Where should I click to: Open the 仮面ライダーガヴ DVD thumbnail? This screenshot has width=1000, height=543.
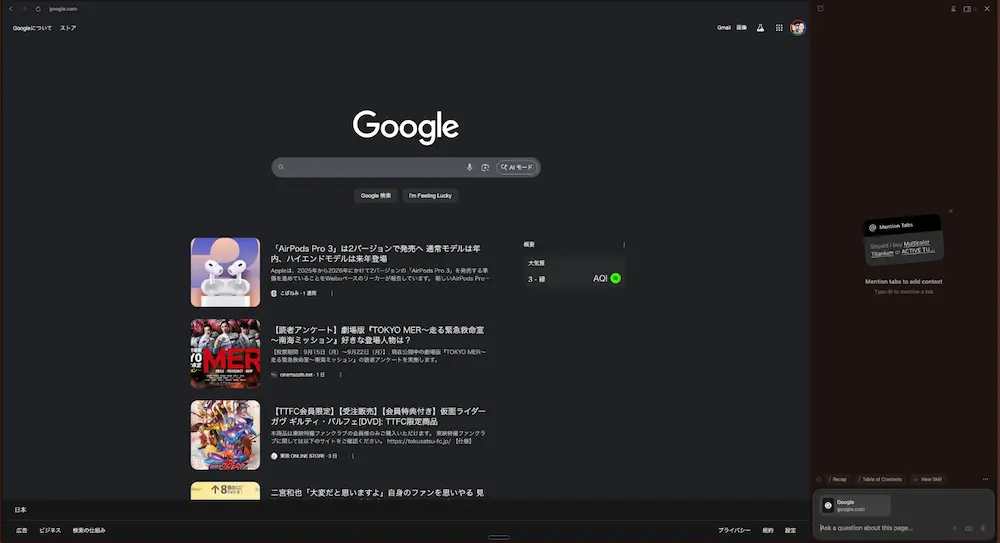(225, 435)
